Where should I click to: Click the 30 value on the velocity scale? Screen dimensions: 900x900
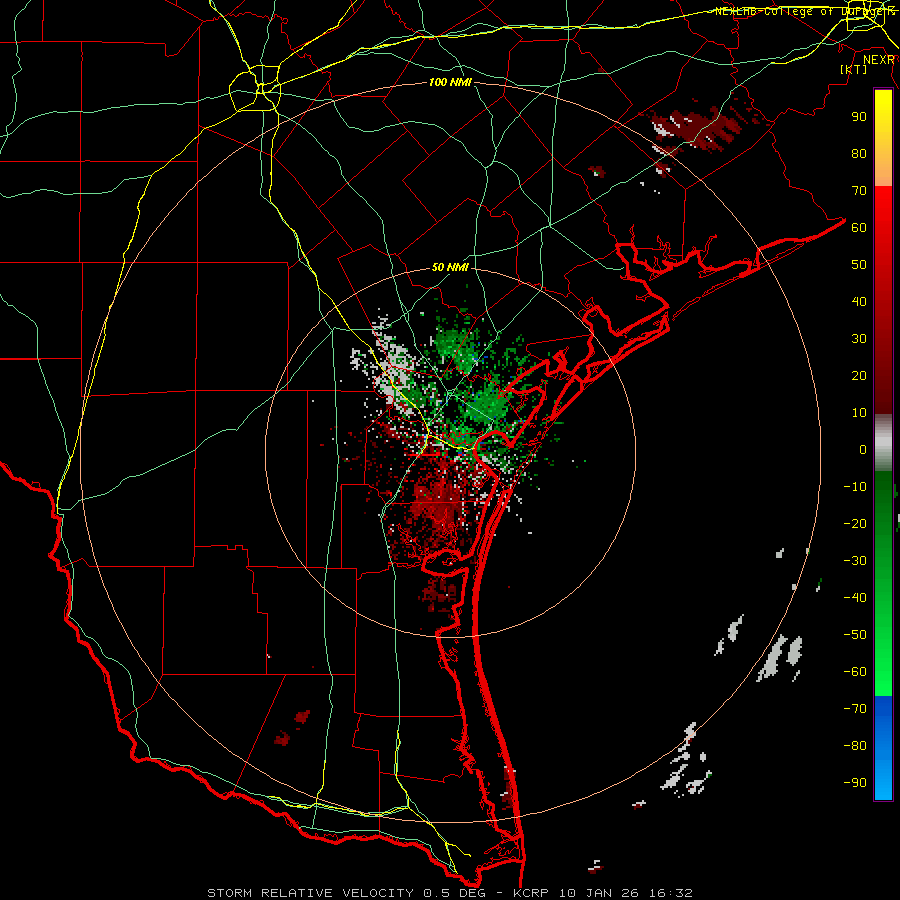click(859, 339)
